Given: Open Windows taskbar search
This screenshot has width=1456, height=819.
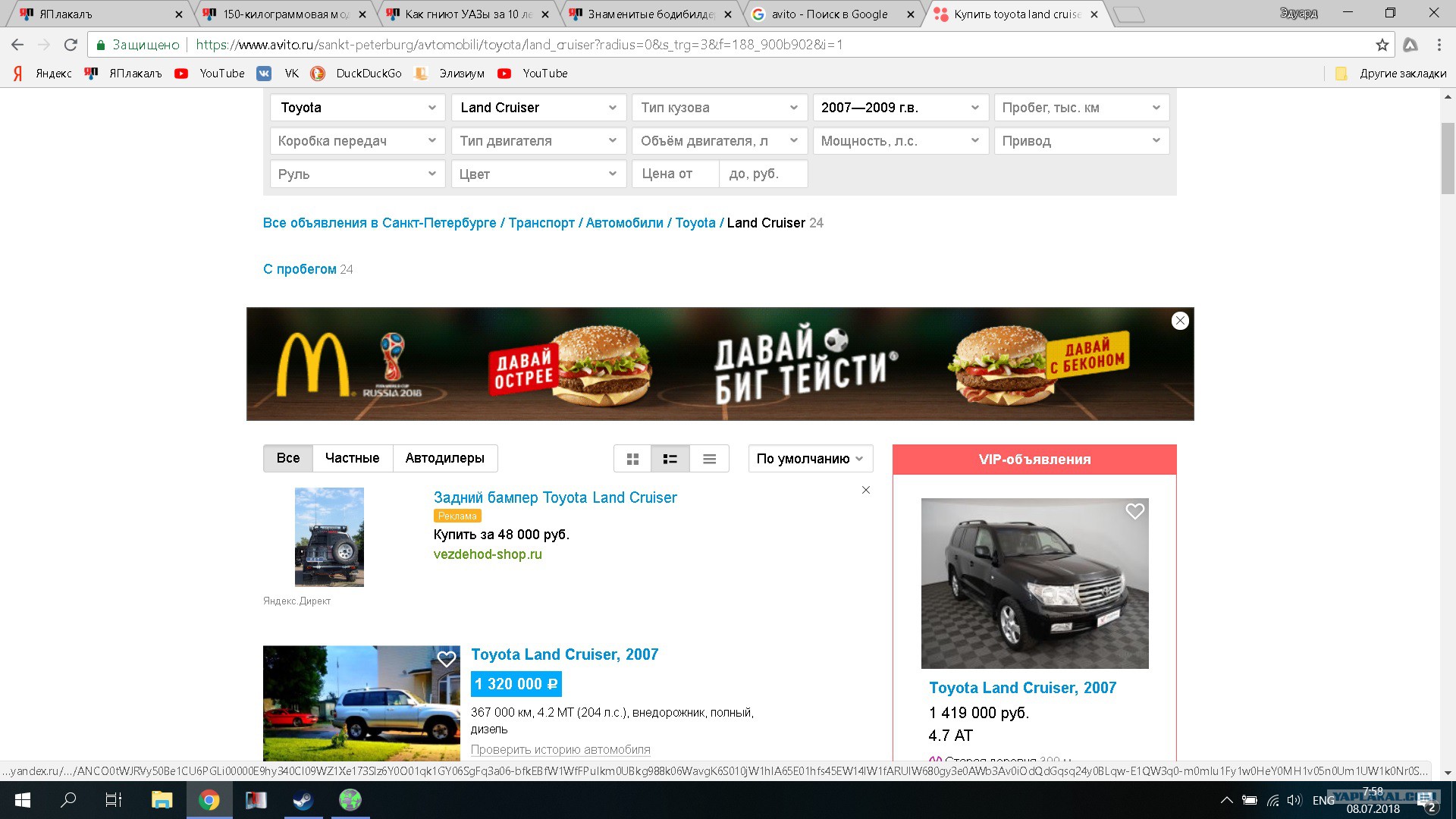Looking at the screenshot, I should (68, 800).
